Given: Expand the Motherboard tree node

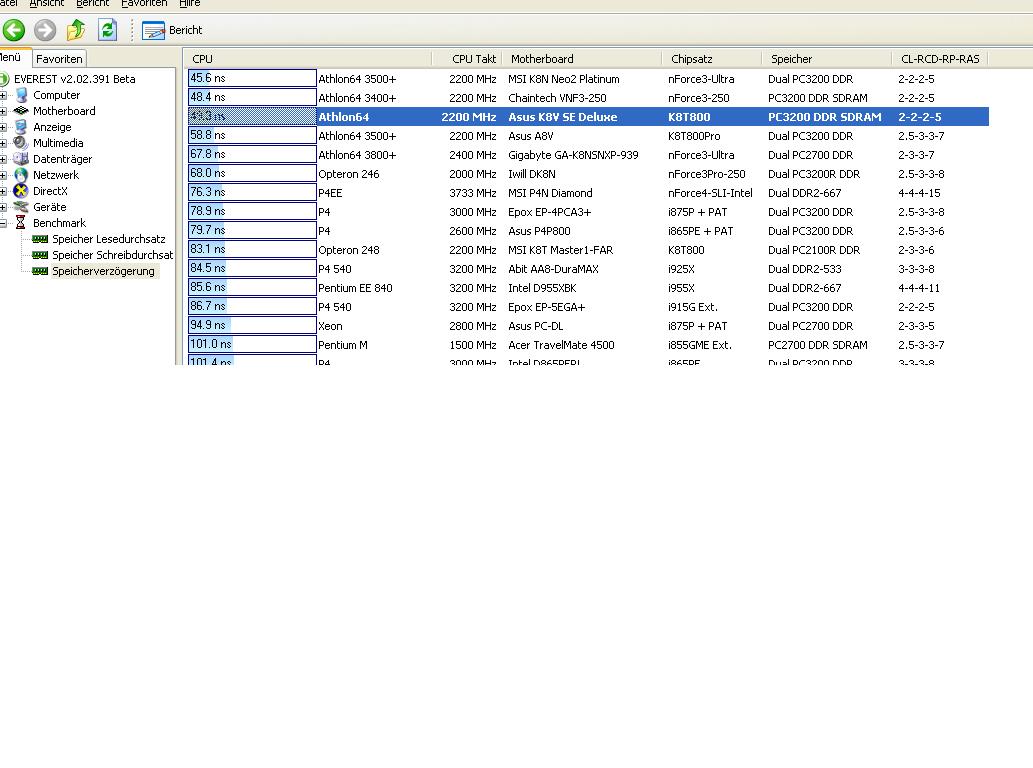Looking at the screenshot, I should pyautogui.click(x=3, y=111).
